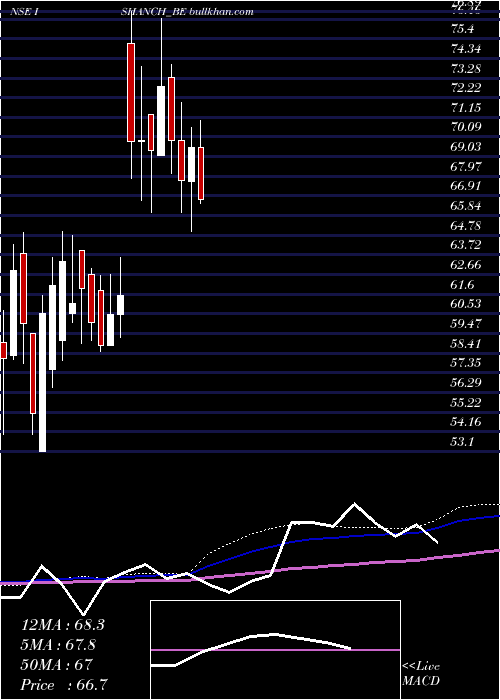Click the 58.41 price axis label
This screenshot has width=500, height=700.
point(466,343)
